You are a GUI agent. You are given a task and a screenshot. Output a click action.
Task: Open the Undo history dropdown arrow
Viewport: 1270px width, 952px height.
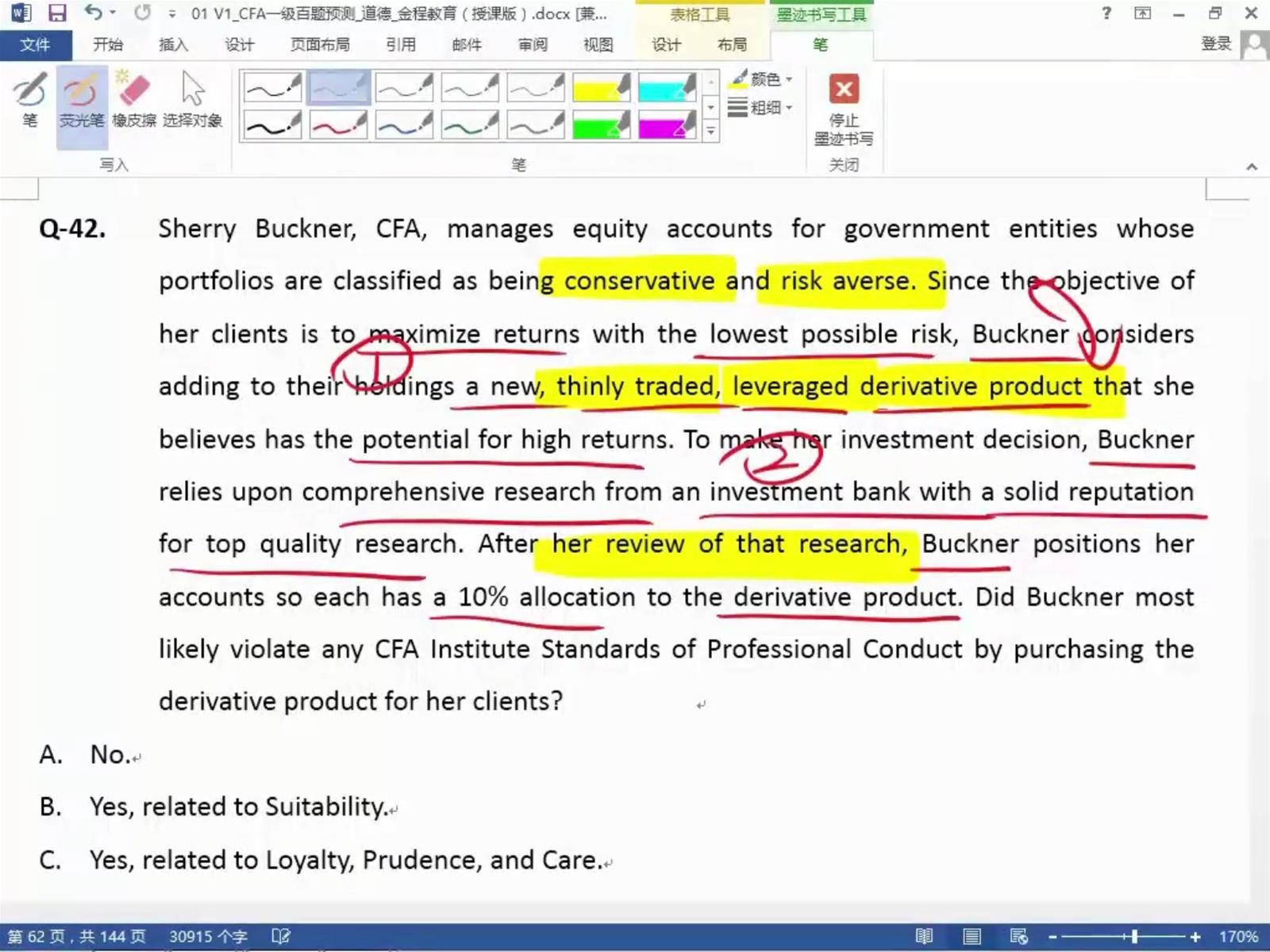[x=113, y=13]
